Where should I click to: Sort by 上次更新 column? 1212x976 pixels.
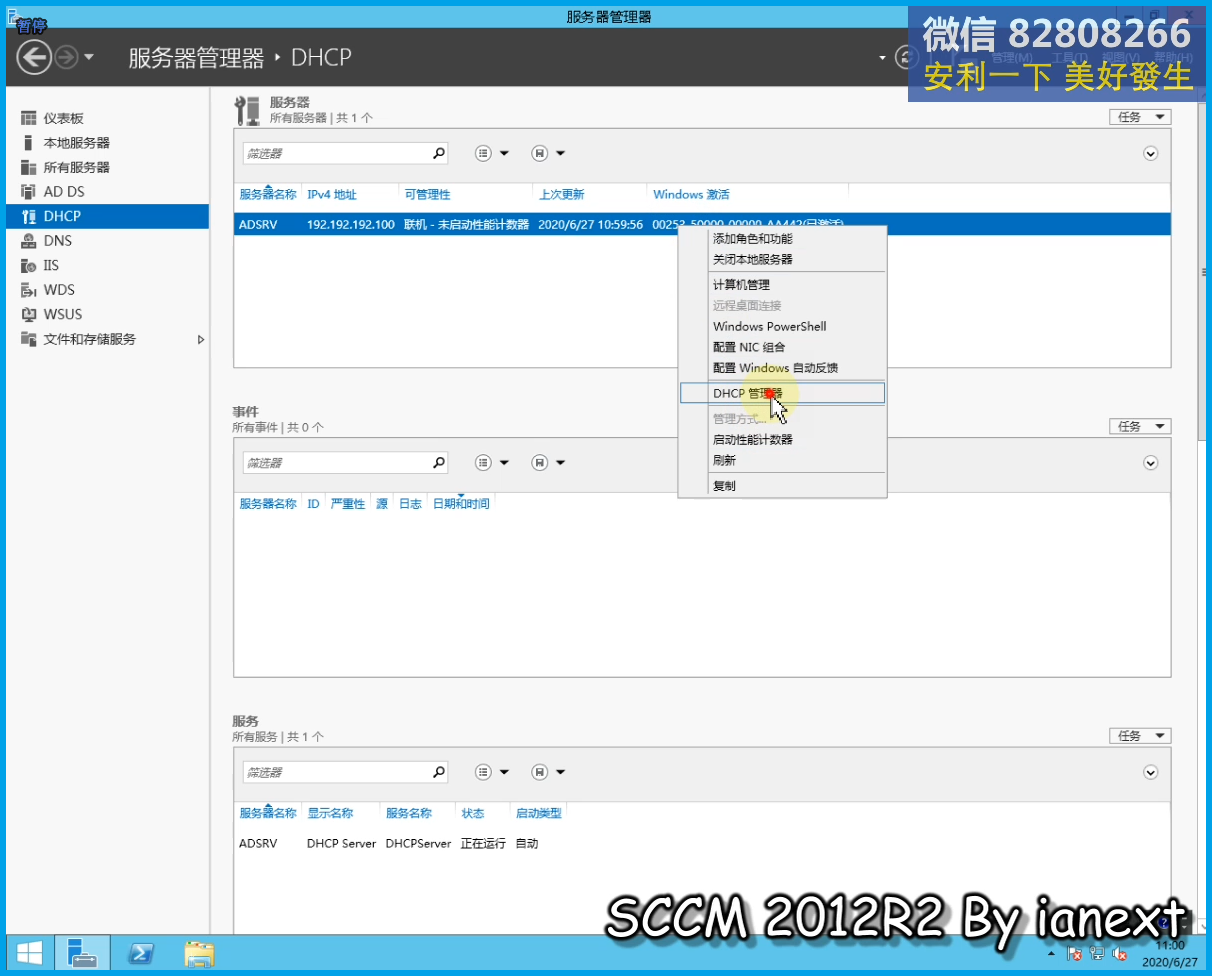pyautogui.click(x=561, y=194)
